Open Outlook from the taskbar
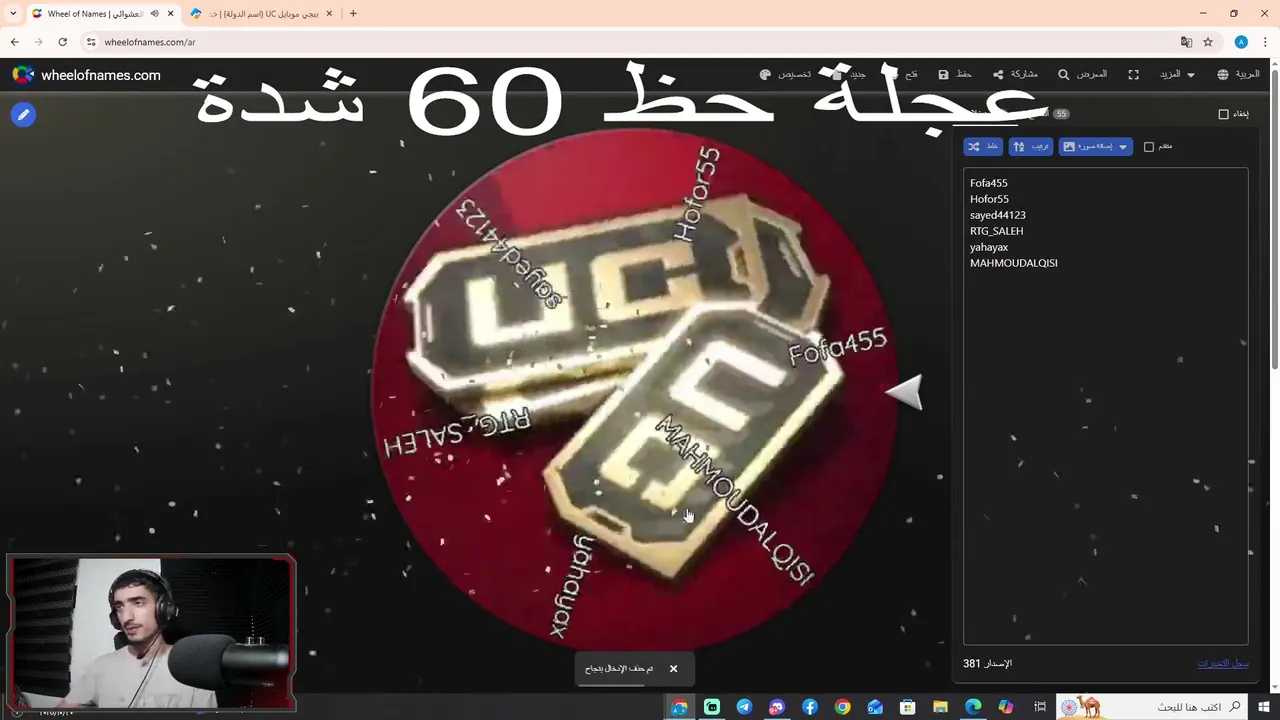 (x=875, y=707)
